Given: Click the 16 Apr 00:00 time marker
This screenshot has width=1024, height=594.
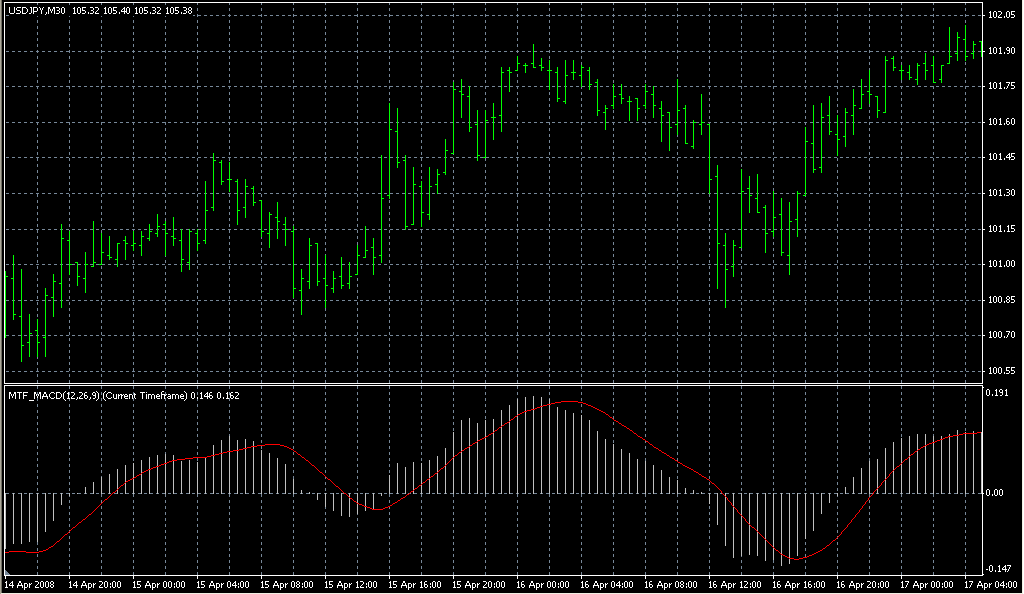Looking at the screenshot, I should 542,583.
